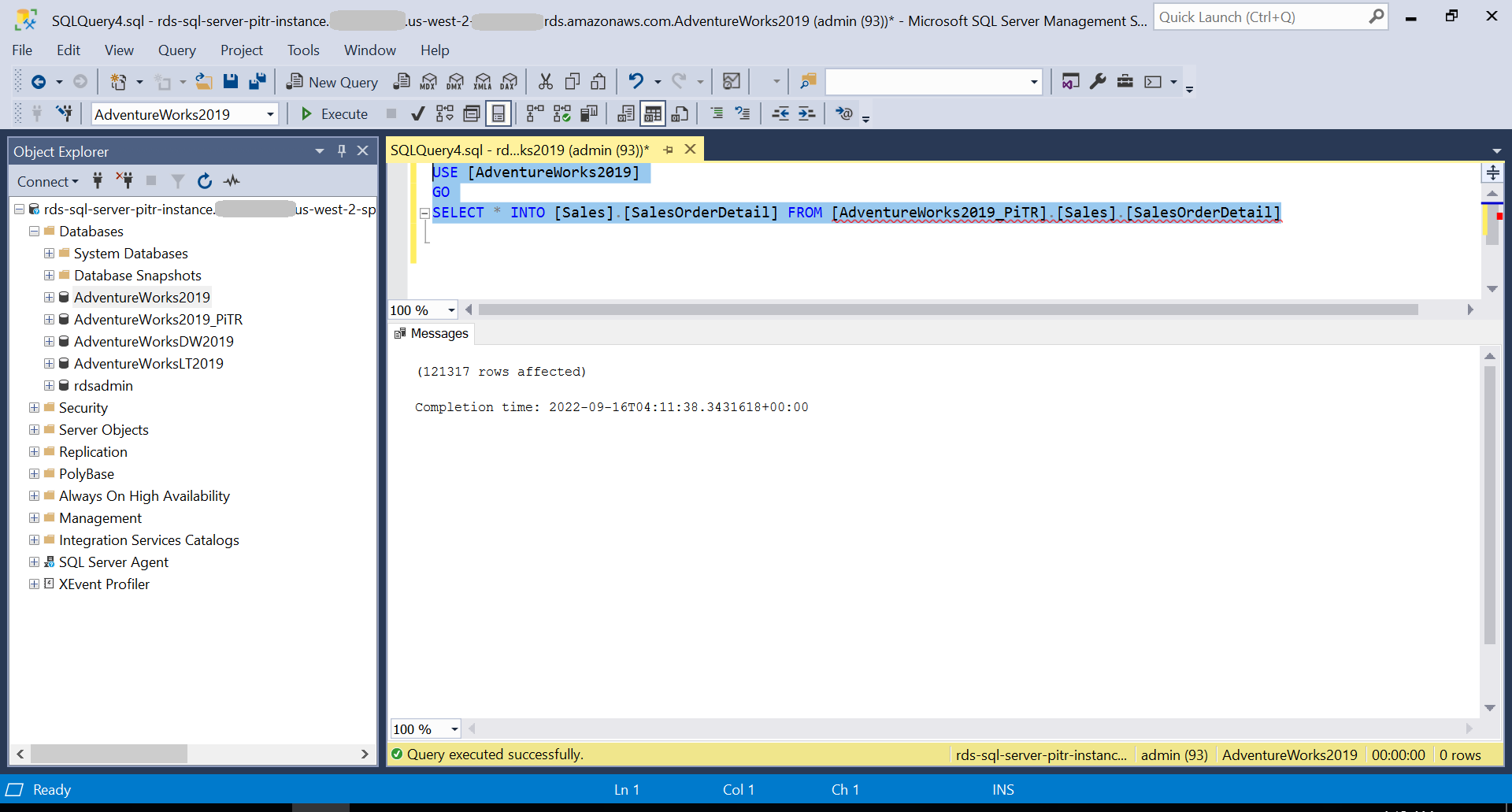Image resolution: width=1512 pixels, height=812 pixels.
Task: Click the Save All icon
Action: (258, 82)
